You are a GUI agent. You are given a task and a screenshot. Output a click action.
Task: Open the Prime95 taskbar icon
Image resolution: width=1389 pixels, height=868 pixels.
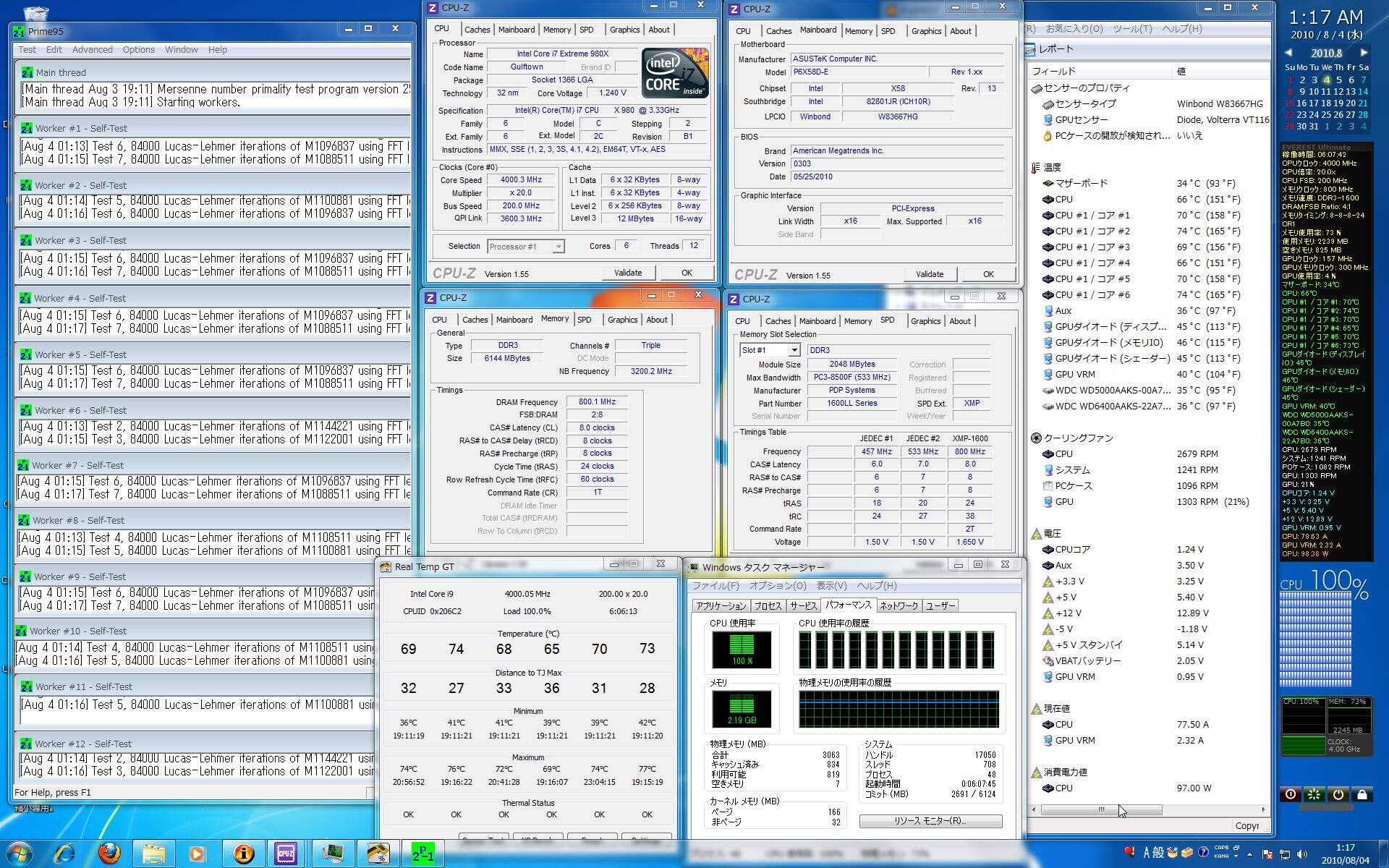click(x=422, y=854)
